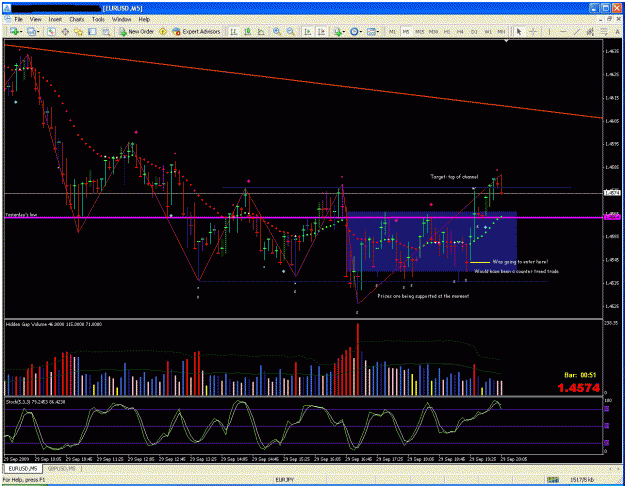Zoom in on the chart

coord(277,31)
